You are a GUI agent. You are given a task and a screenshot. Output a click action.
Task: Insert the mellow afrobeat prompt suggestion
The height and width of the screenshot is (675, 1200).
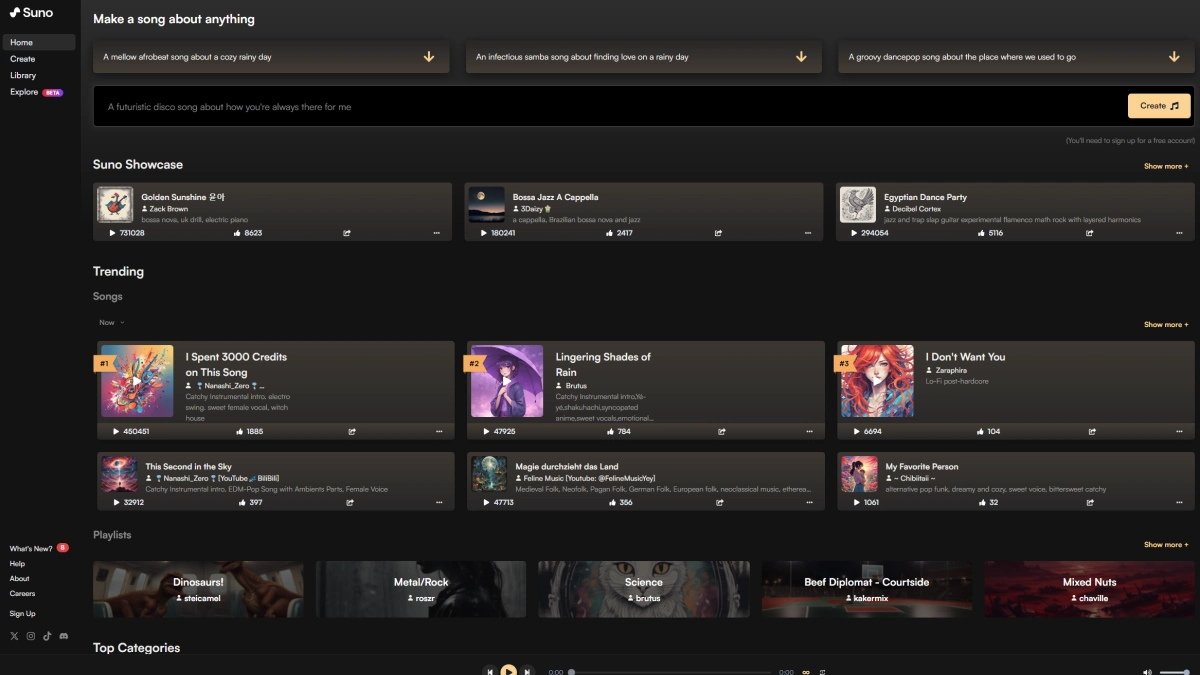271,57
